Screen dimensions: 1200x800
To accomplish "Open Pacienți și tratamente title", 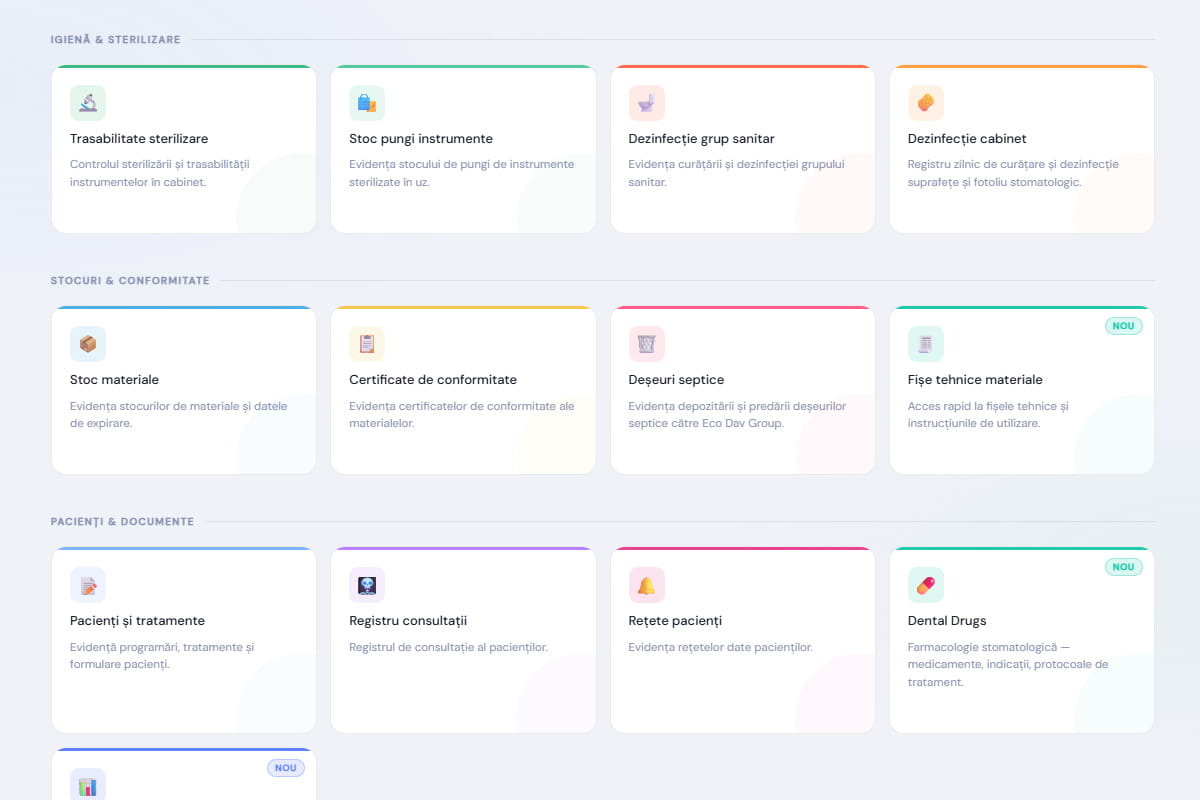I will (137, 621).
